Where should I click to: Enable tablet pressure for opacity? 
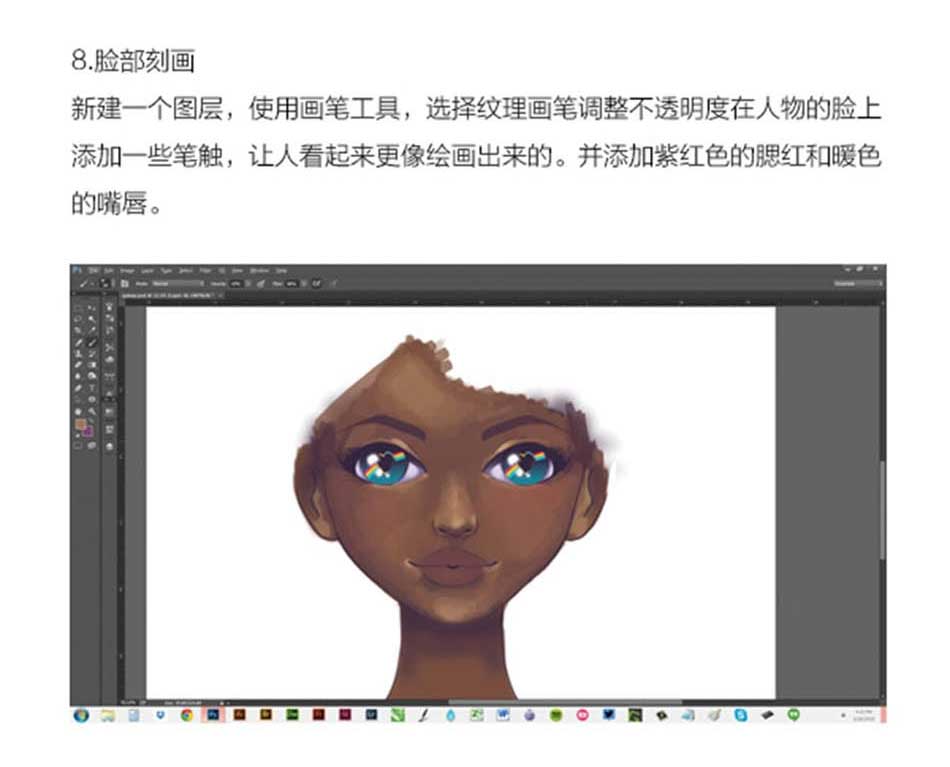(x=261, y=283)
